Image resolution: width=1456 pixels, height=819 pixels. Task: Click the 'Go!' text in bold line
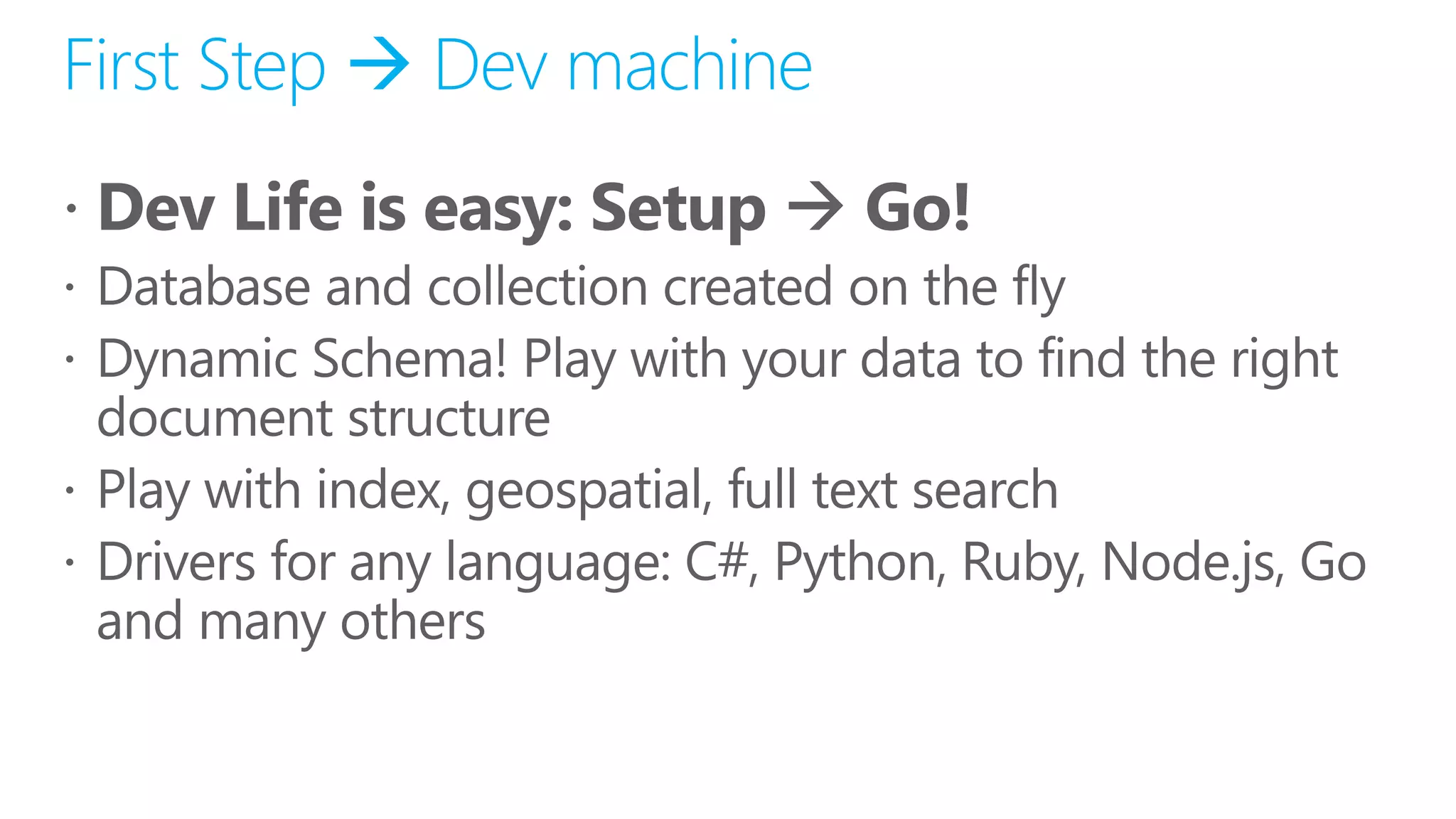[917, 208]
